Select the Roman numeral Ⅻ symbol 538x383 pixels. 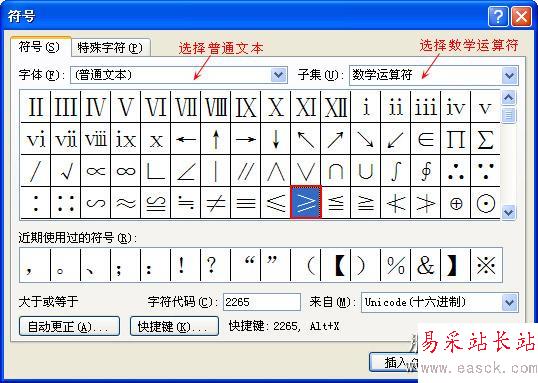tap(336, 107)
